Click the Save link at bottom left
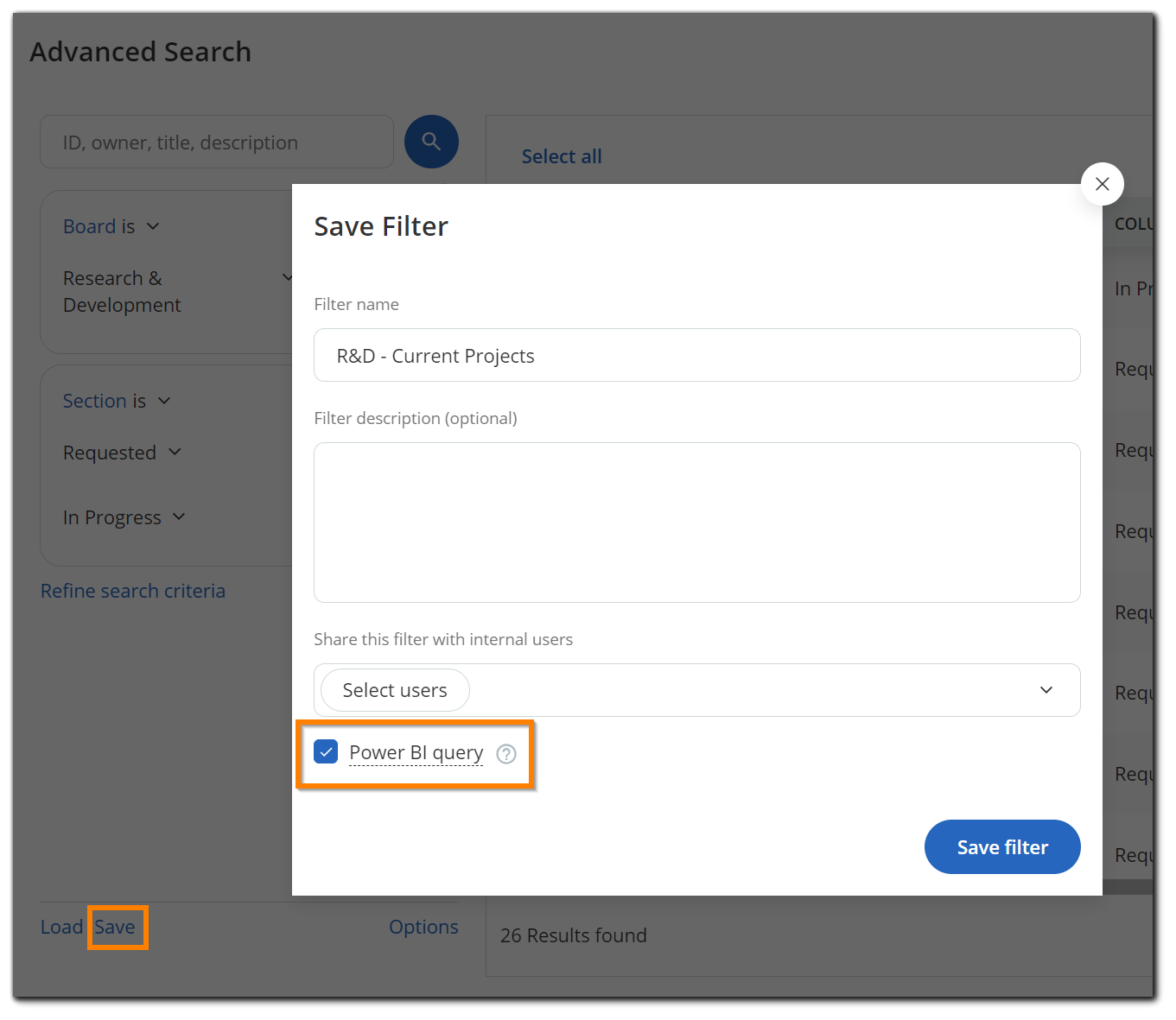Image resolution: width=1176 pixels, height=1020 pixels. point(115,927)
